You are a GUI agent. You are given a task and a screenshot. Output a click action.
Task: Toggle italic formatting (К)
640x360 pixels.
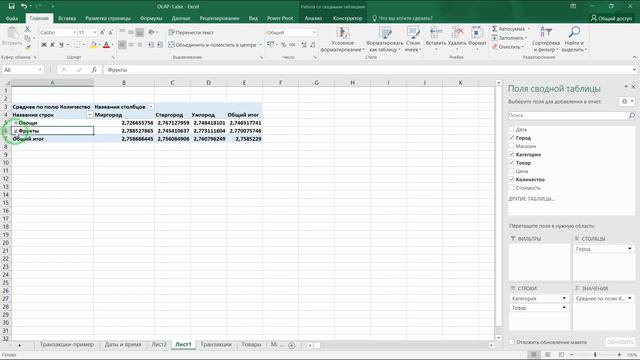pyautogui.click(x=52, y=45)
